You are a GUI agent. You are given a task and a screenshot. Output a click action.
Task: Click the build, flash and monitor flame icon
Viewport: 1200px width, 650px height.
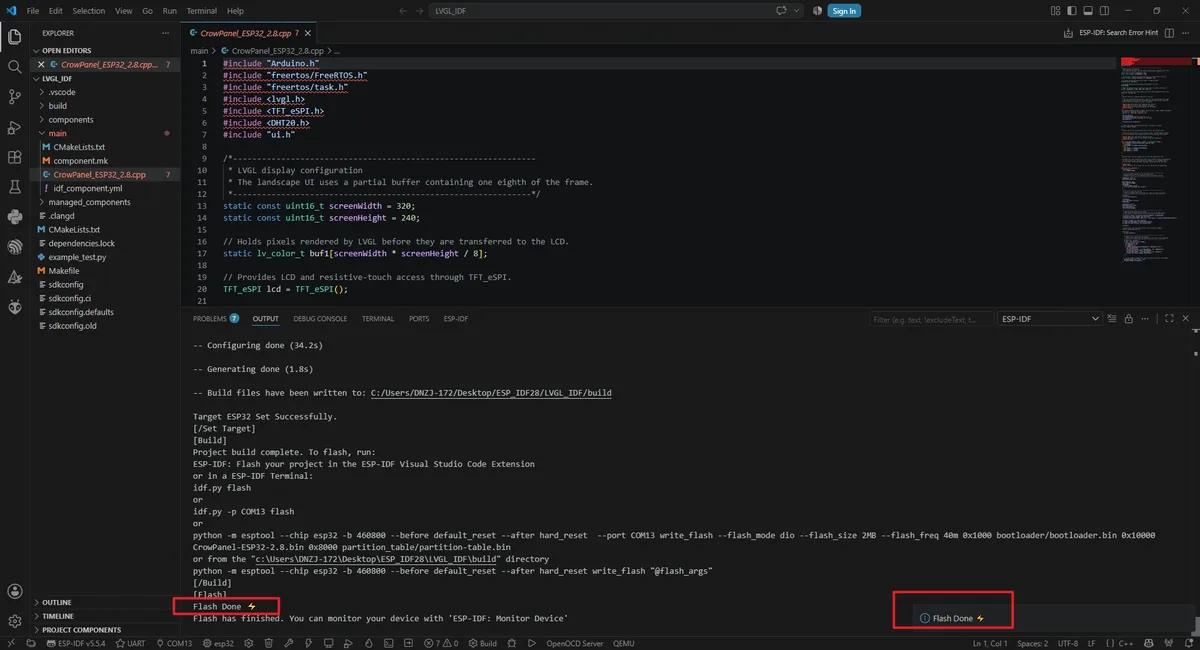click(x=368, y=643)
